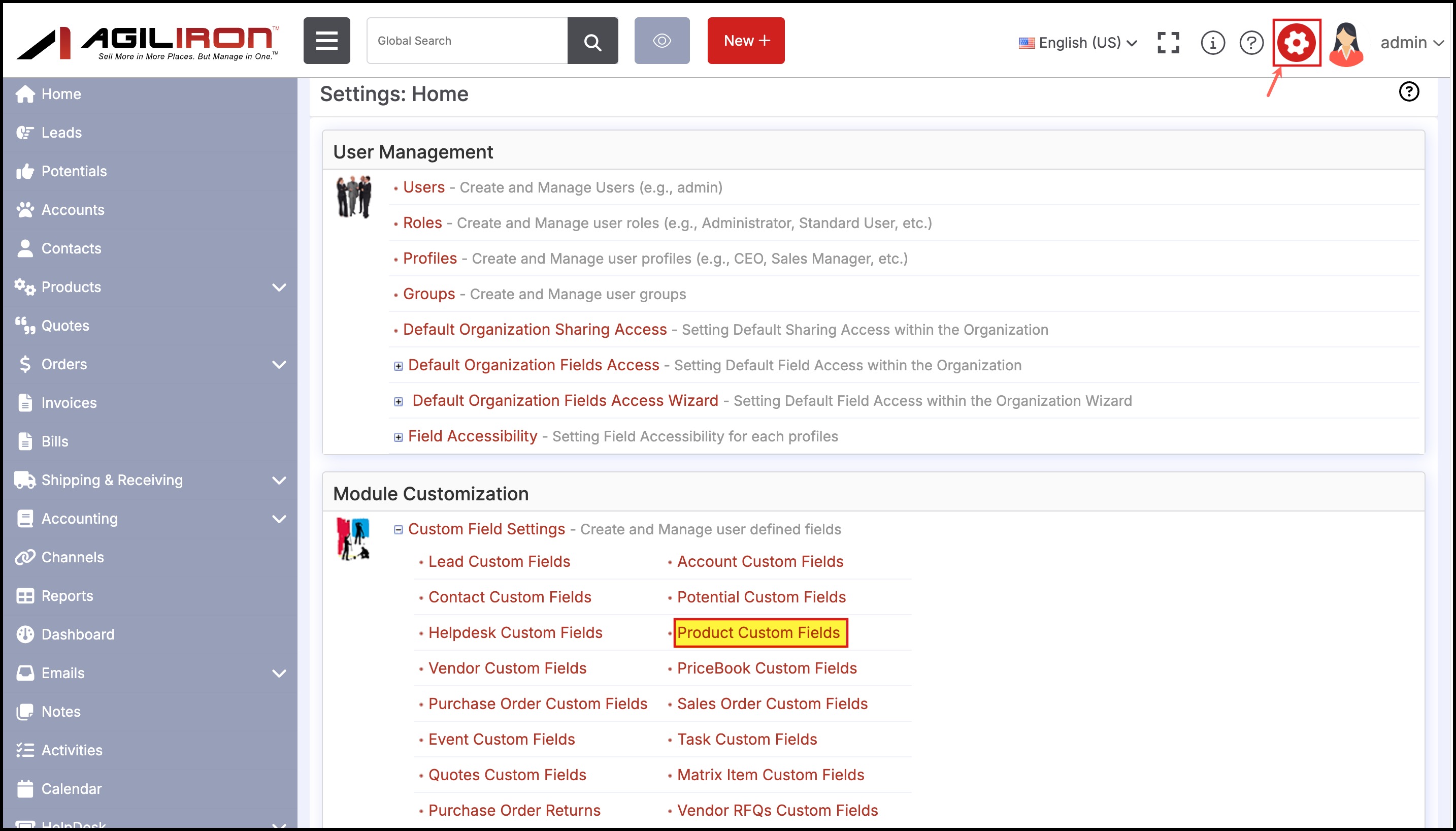Expand Default Organization Fields Access
Image resolution: width=1456 pixels, height=831 pixels.
[x=398, y=366]
